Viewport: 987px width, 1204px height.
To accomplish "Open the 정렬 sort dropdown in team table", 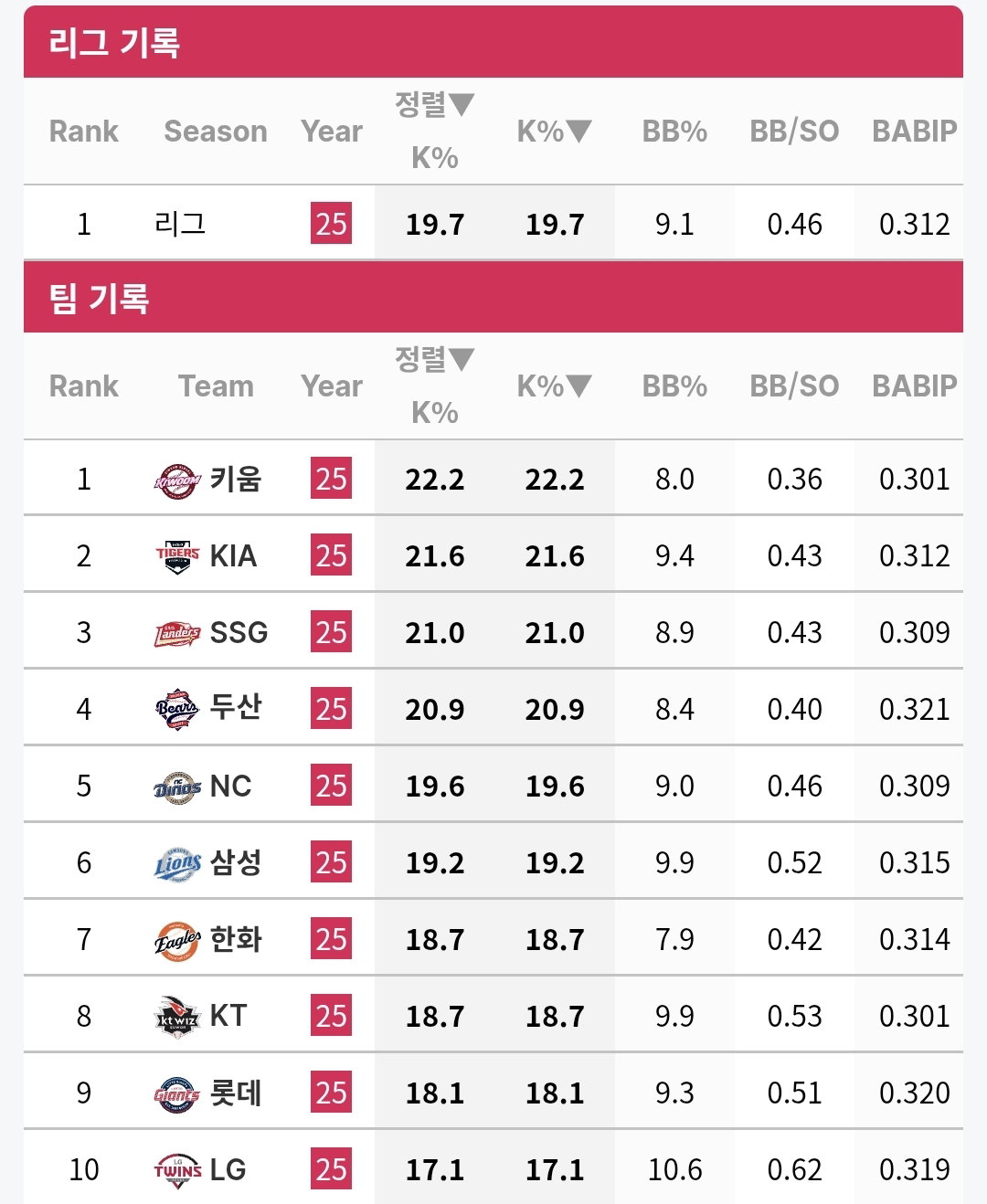I will (x=435, y=359).
